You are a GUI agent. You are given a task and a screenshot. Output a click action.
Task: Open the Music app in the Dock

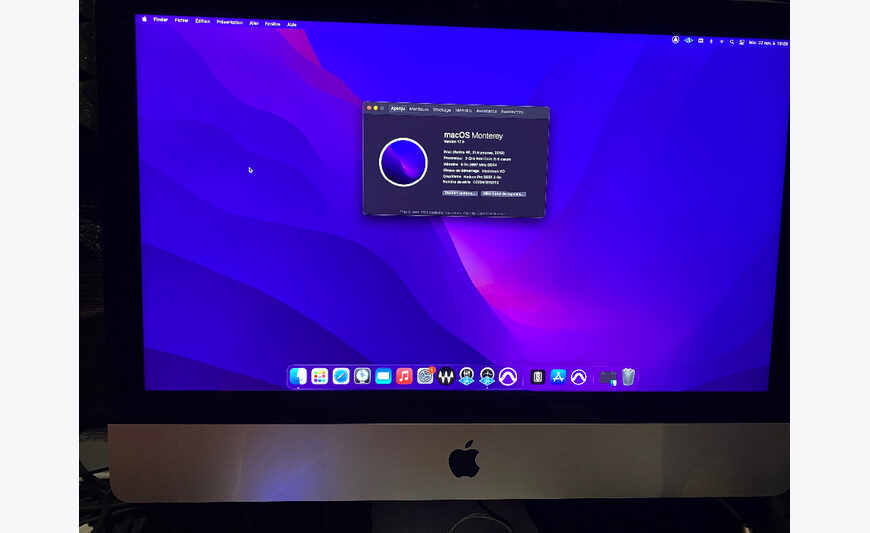click(404, 376)
